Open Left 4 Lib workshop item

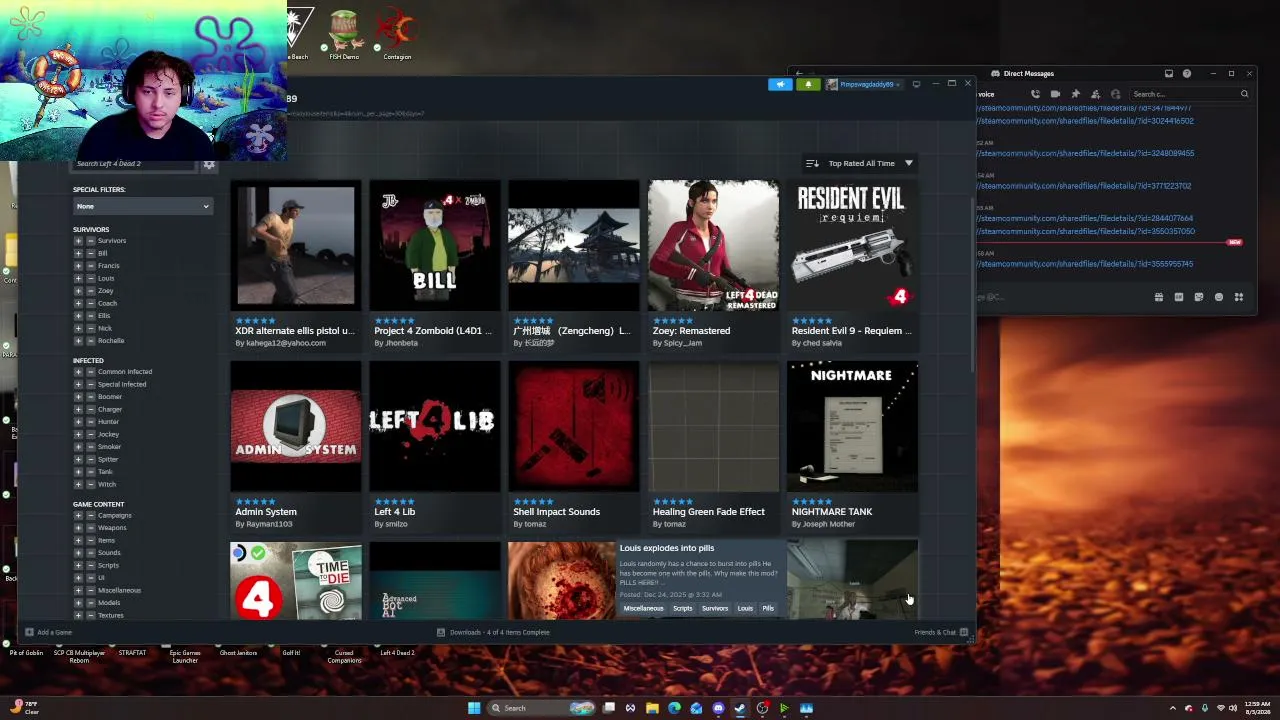tap(435, 446)
